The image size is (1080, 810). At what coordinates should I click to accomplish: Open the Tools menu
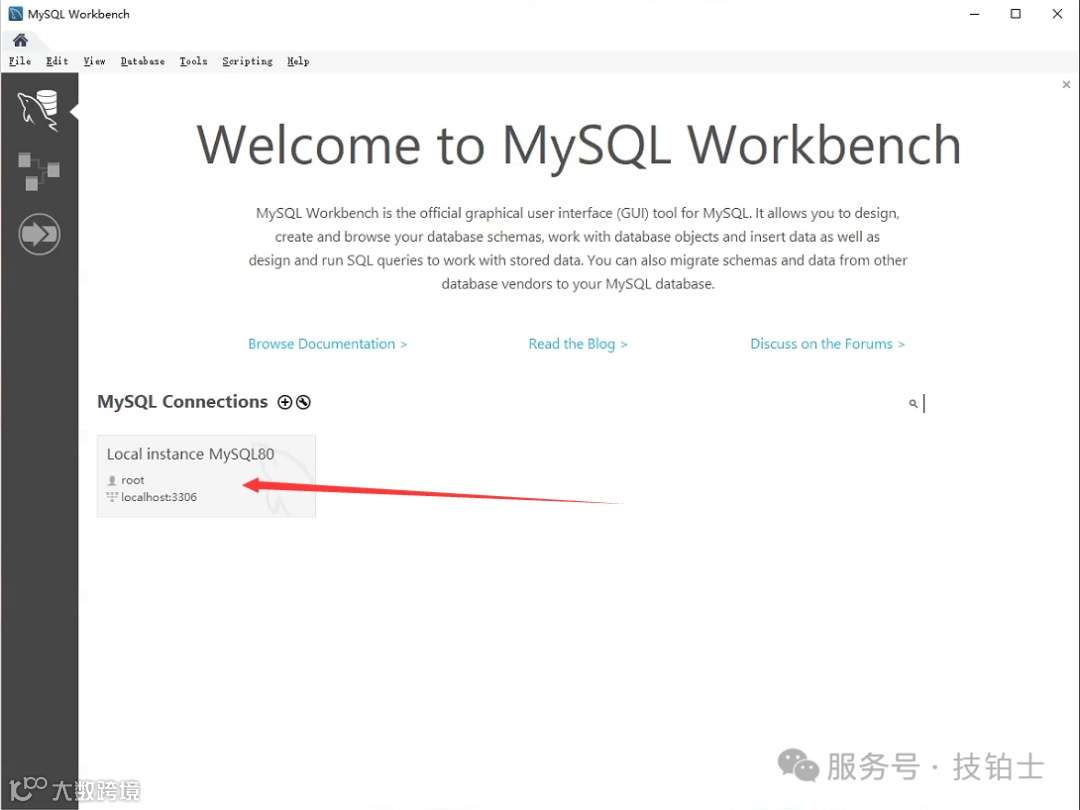pyautogui.click(x=194, y=61)
